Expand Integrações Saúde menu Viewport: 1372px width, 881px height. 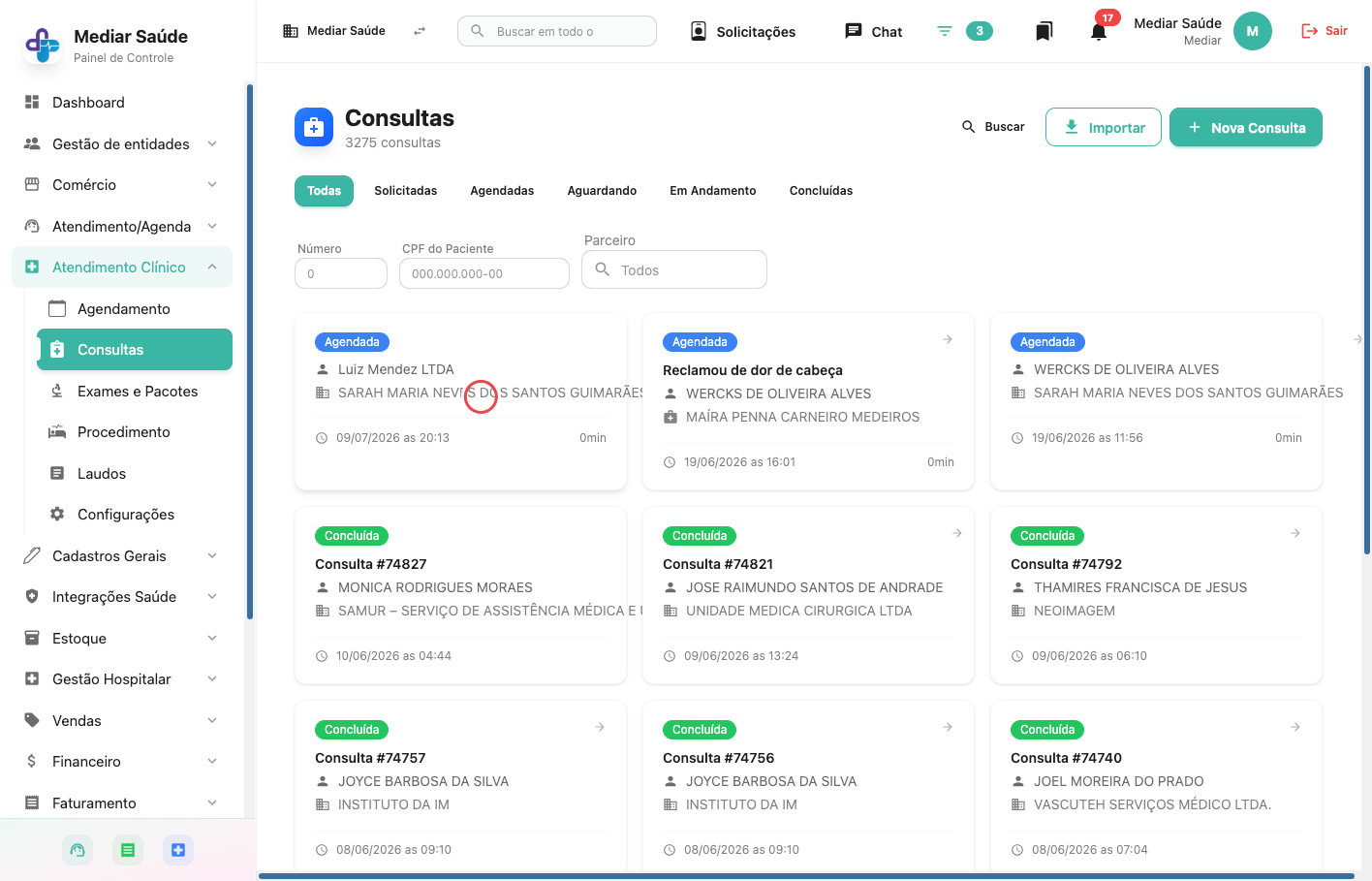[122, 597]
